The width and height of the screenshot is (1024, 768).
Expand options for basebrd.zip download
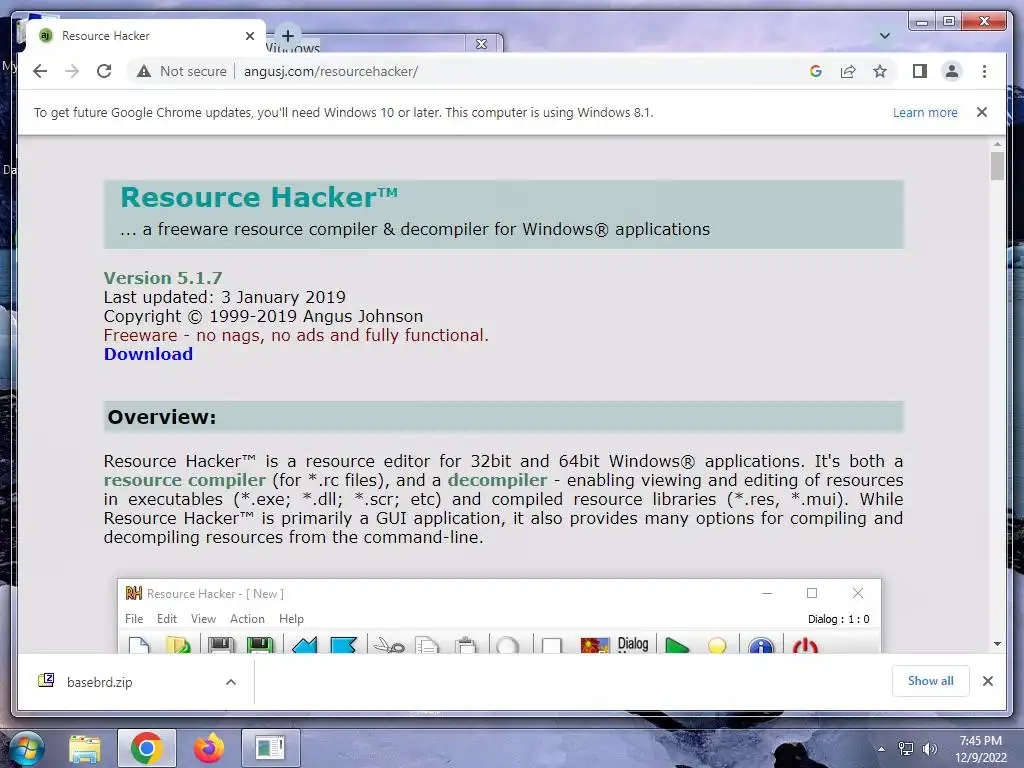point(231,682)
